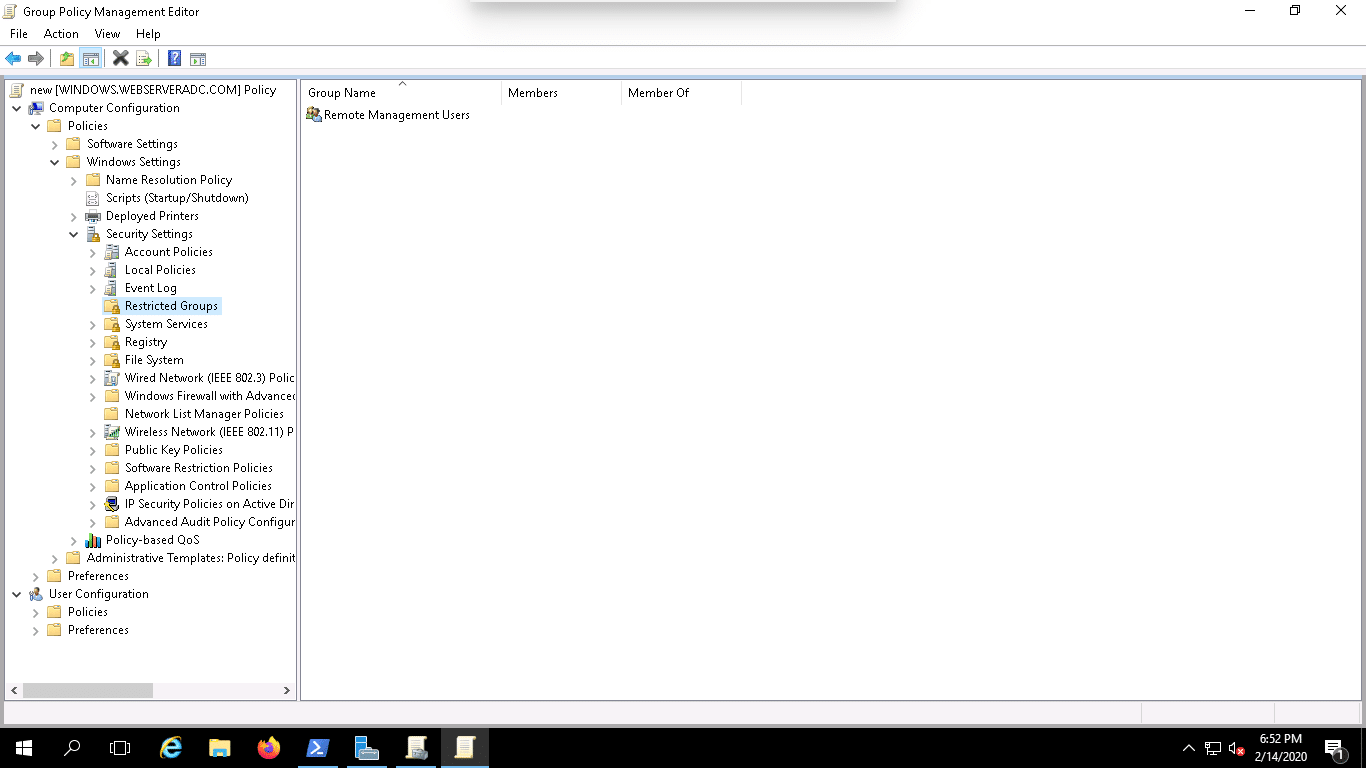Toggle the Show/Hide Action Pane toolbar button

(x=198, y=59)
